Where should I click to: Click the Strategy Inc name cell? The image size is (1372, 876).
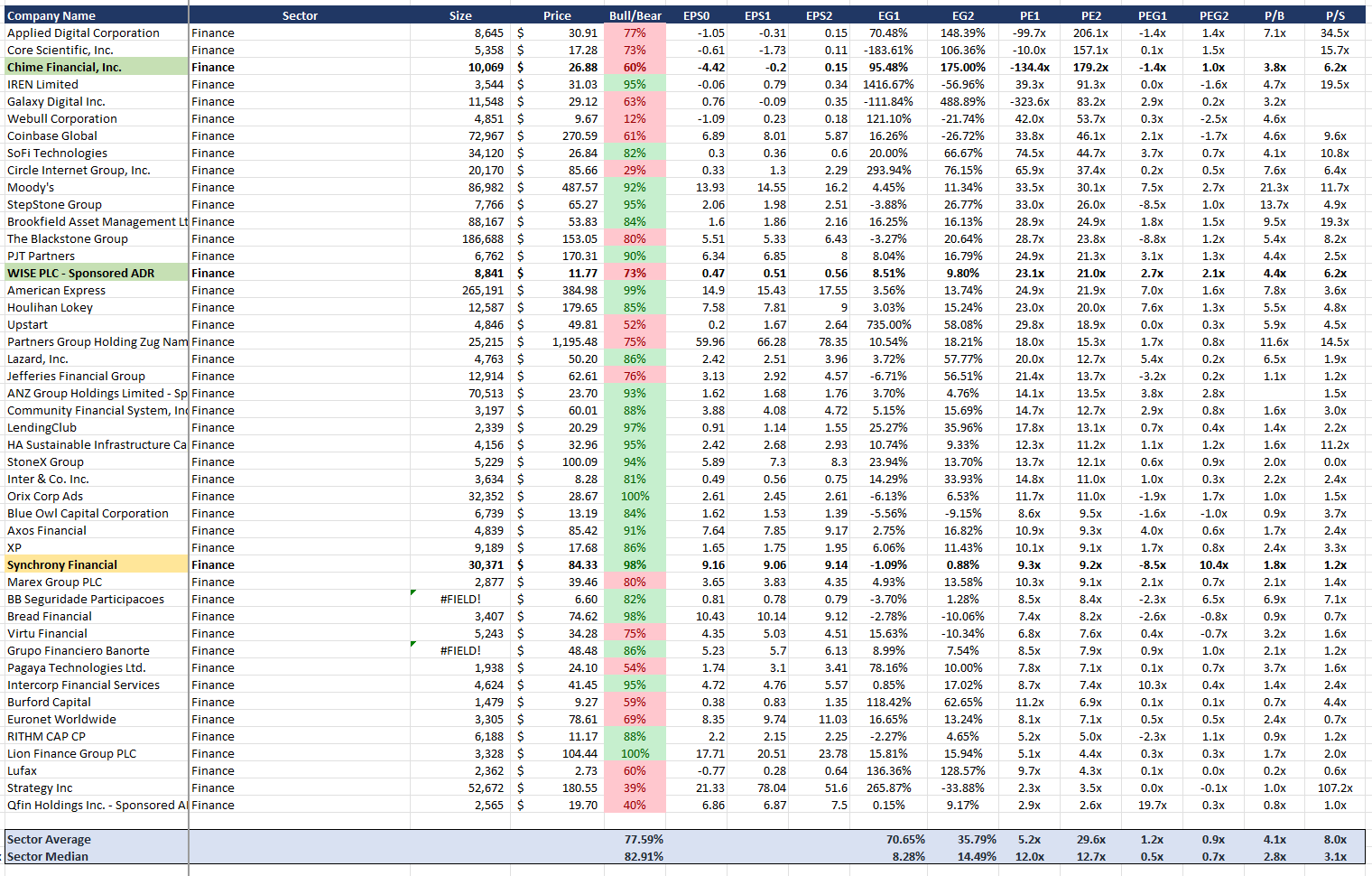(96, 787)
